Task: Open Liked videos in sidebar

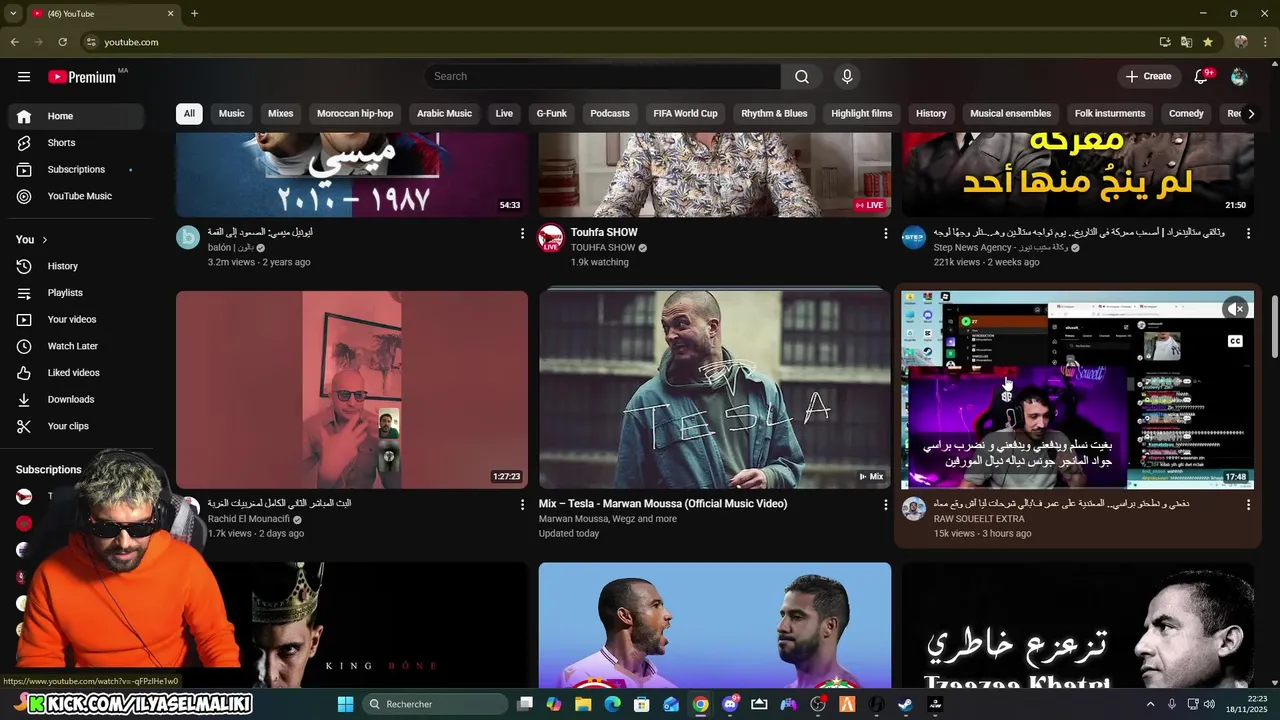Action: click(76, 373)
